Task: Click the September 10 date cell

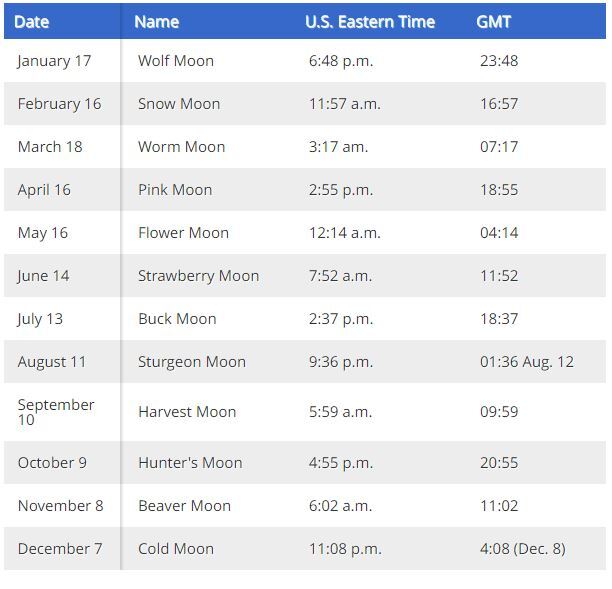Action: [x=56, y=412]
